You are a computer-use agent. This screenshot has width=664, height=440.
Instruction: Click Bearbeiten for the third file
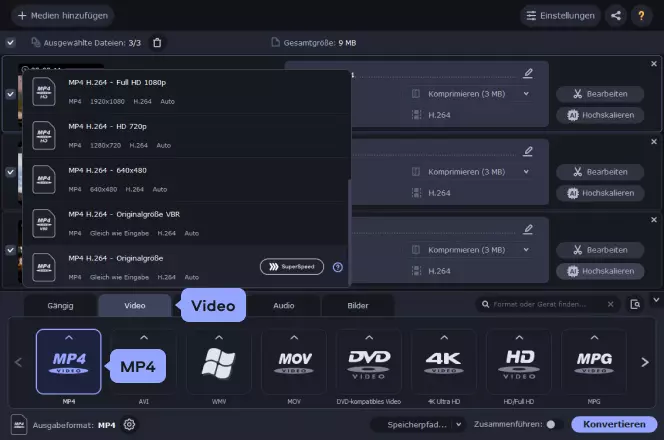point(600,250)
